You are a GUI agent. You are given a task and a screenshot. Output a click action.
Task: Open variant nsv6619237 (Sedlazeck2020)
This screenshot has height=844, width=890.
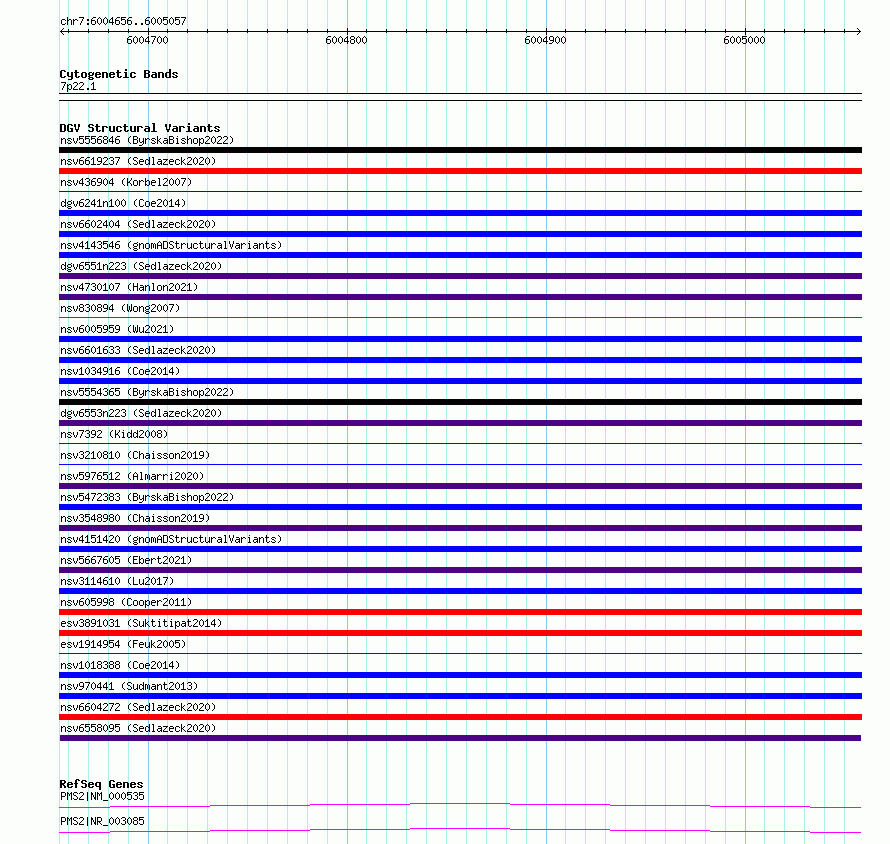pyautogui.click(x=138, y=161)
